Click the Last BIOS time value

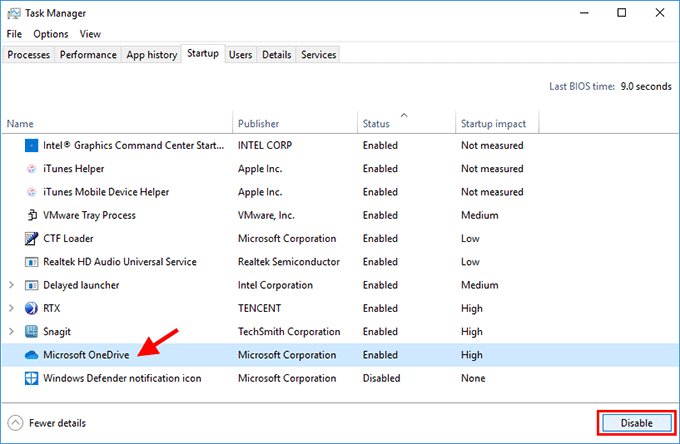click(x=646, y=86)
